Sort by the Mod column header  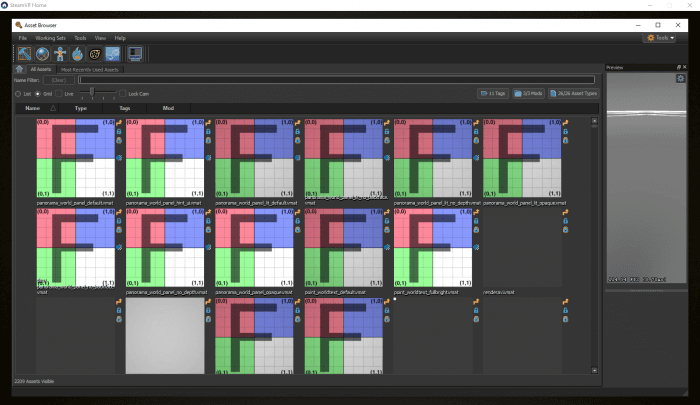coord(168,108)
